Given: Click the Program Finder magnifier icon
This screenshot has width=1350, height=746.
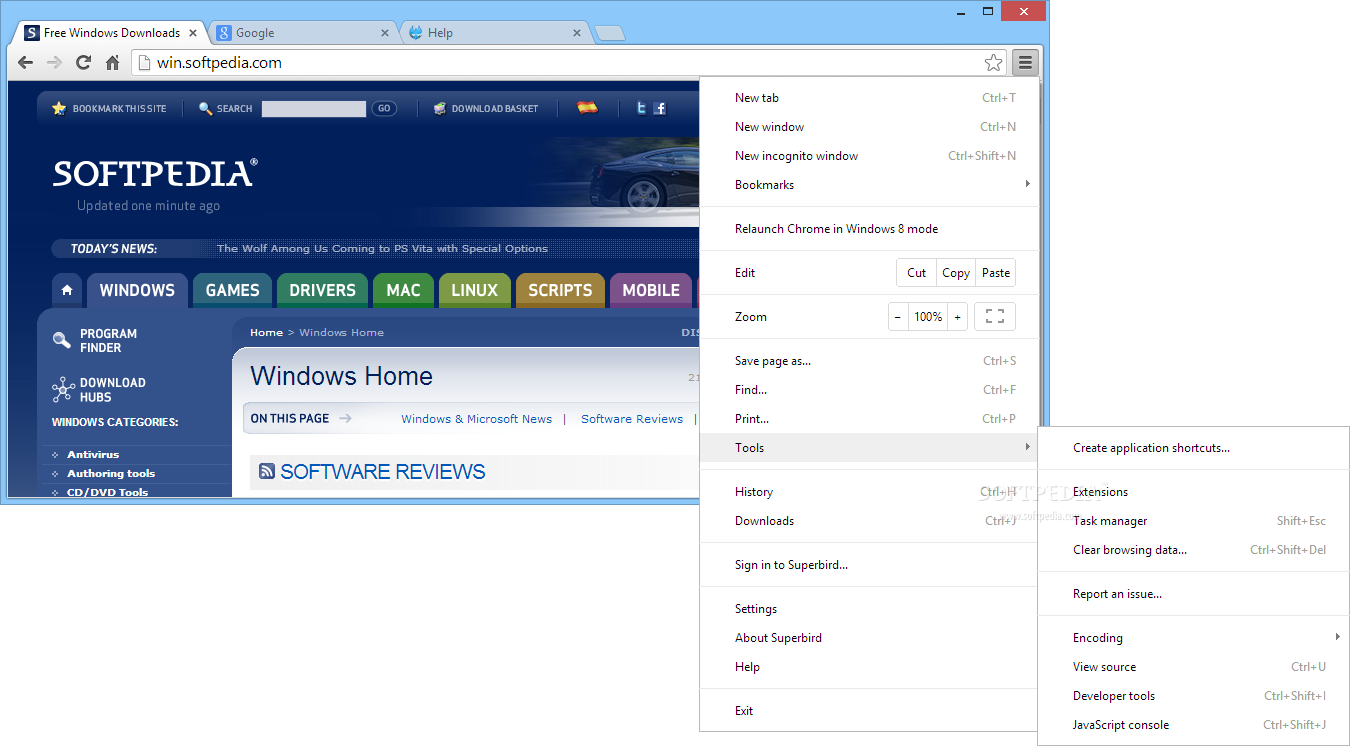Looking at the screenshot, I should [62, 340].
